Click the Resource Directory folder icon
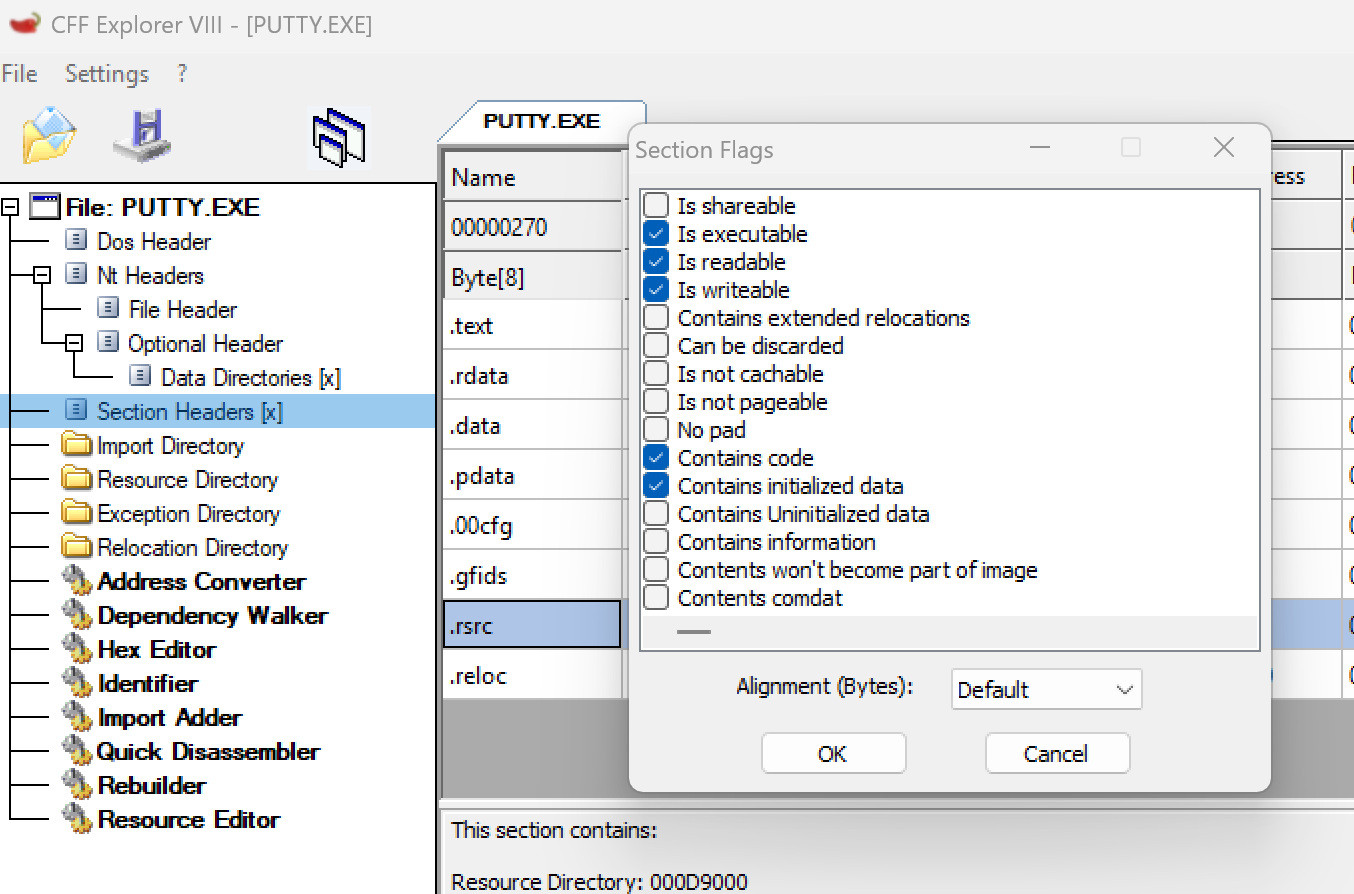The height and width of the screenshot is (894, 1354). [x=76, y=479]
